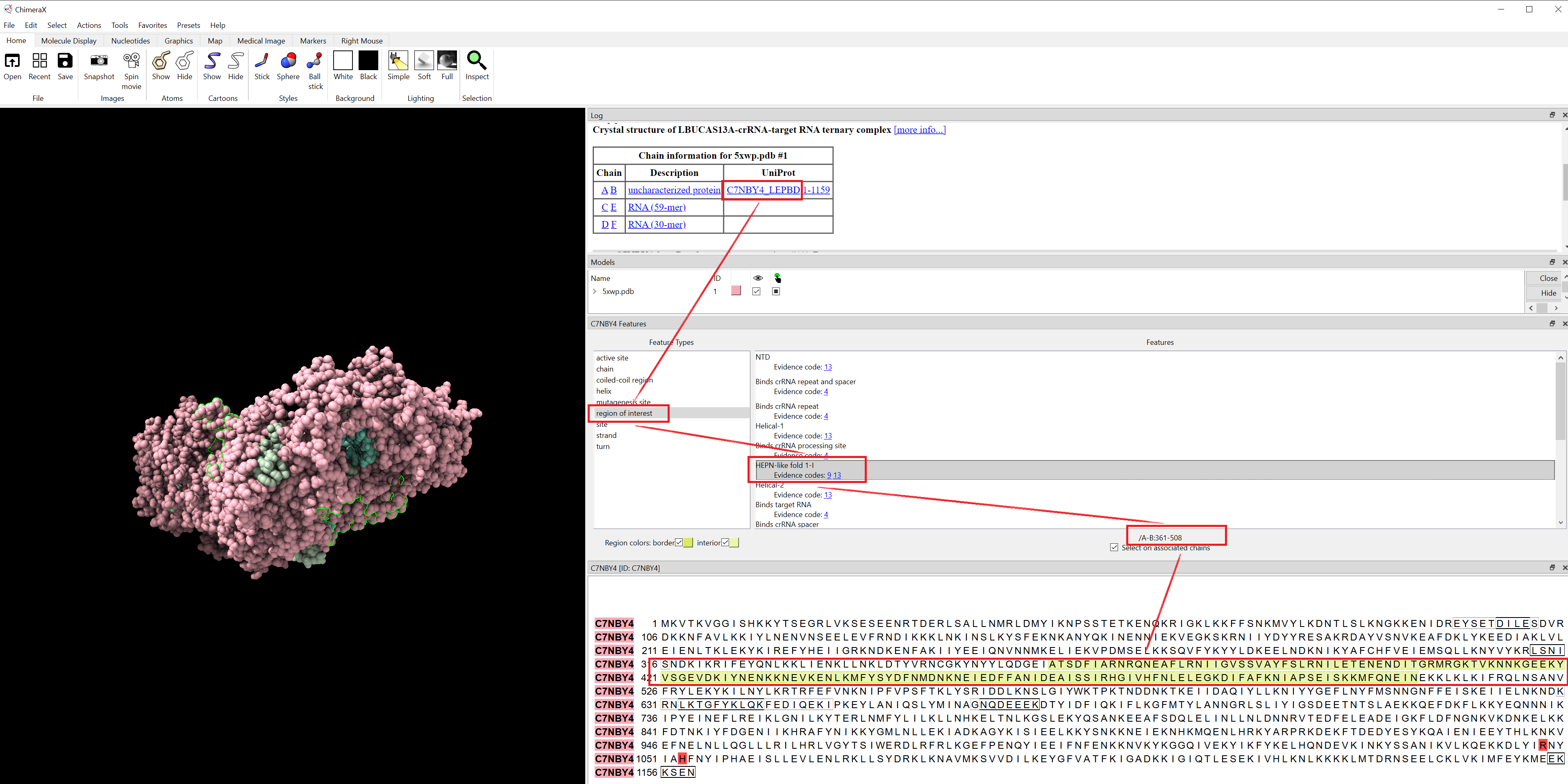Choose Soft lighting
Screen dimensions: 1568x784
click(x=424, y=60)
